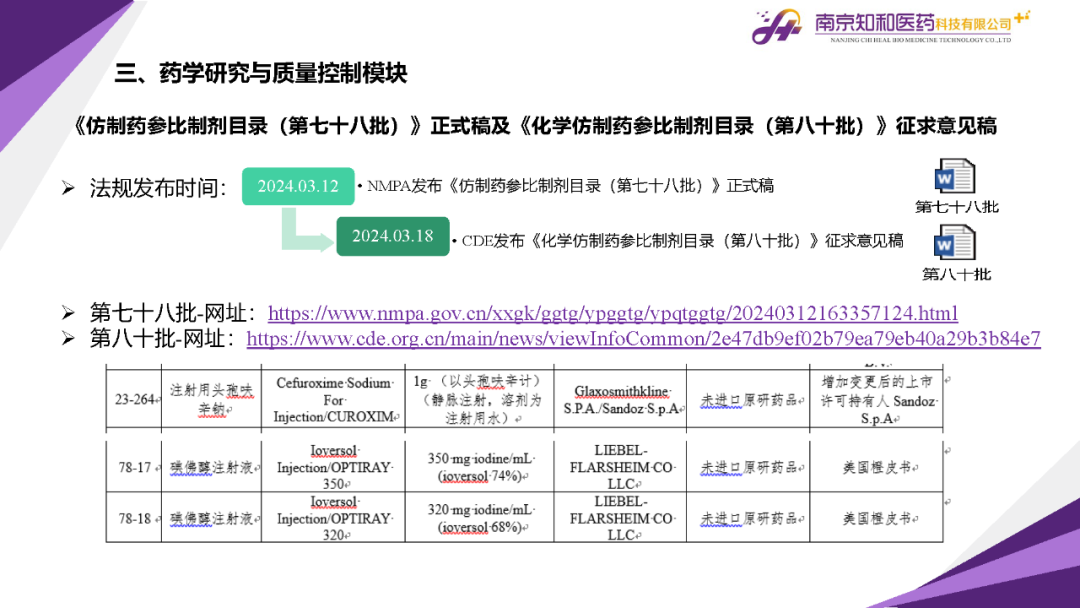Select the 第八十批 caption under the Word icon
Screen dimensions: 1080x608
coord(956,274)
